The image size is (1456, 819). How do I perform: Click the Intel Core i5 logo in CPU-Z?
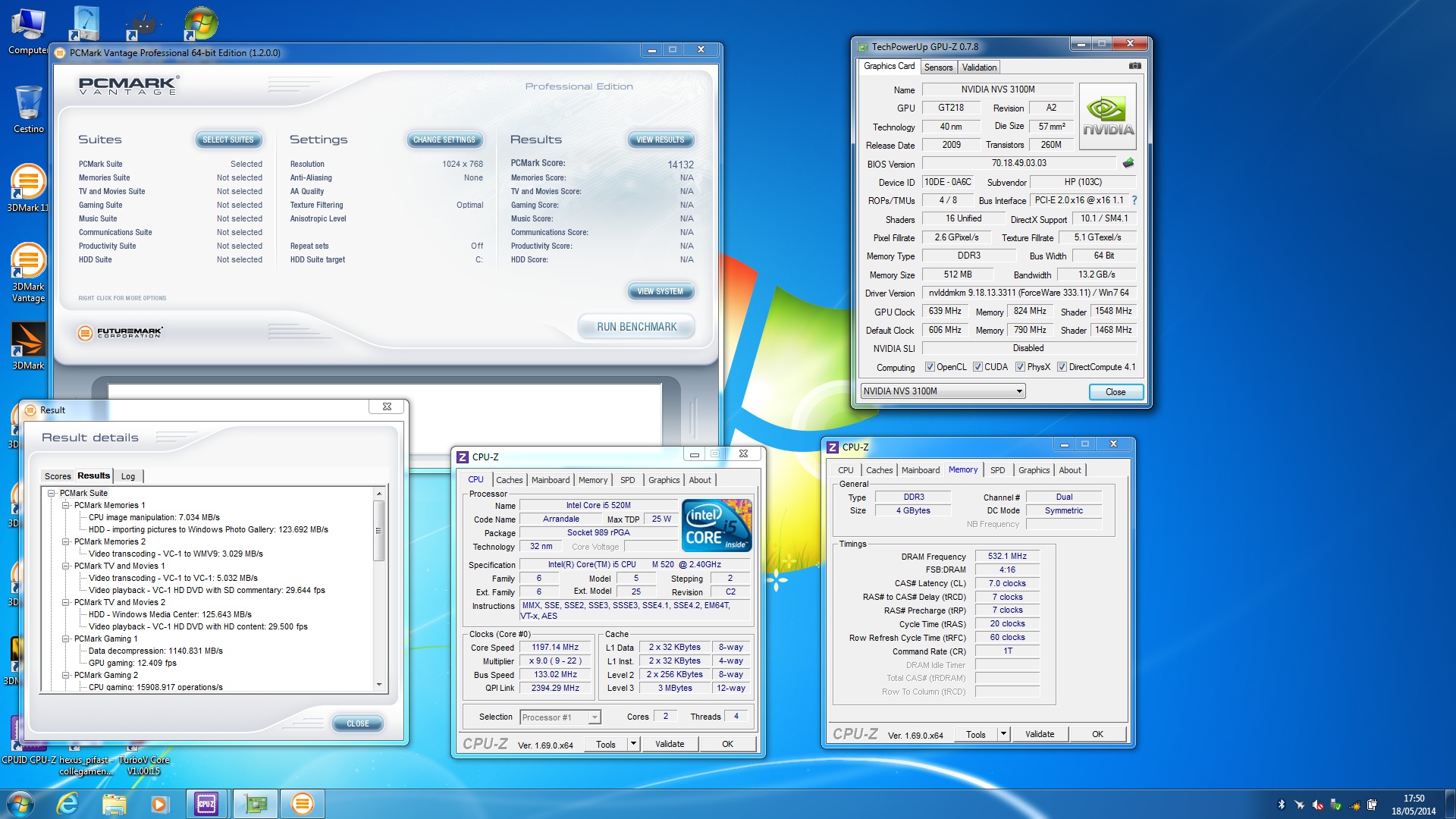pos(717,525)
